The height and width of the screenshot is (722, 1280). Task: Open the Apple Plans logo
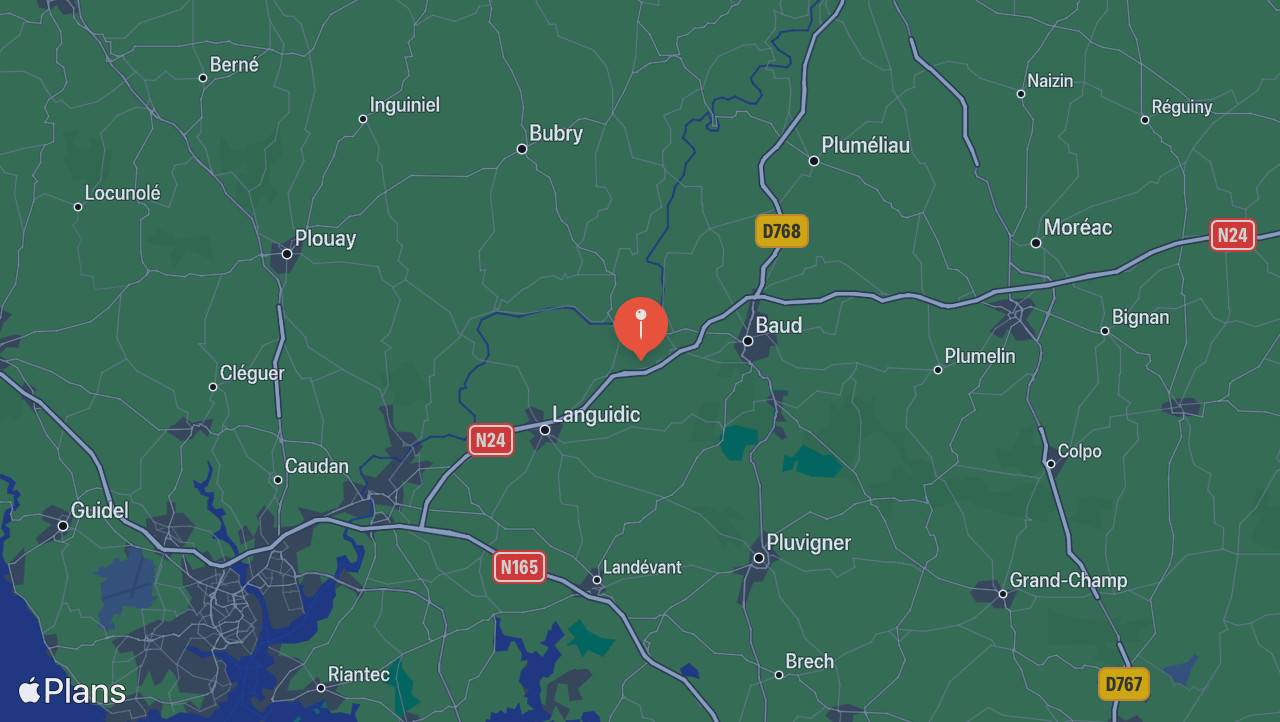(72, 691)
